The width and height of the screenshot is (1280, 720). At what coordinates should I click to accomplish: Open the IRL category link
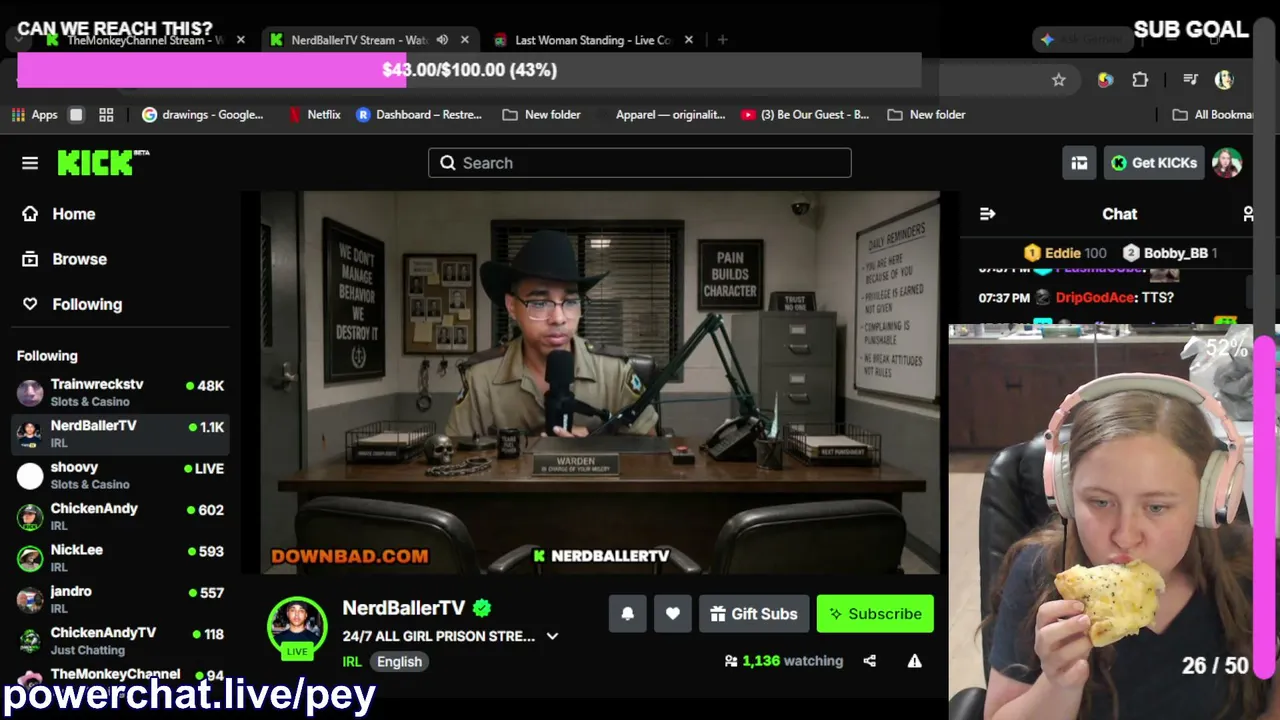point(352,661)
